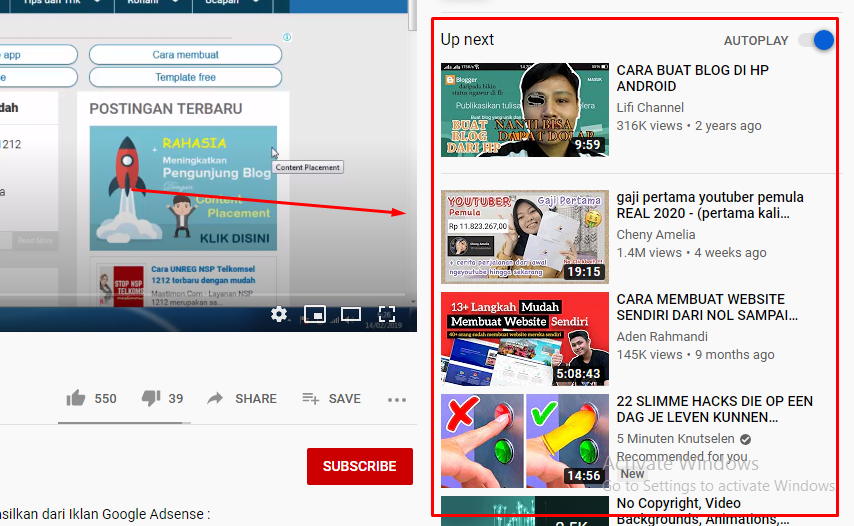Click the like count 550
Screen dimensions: 854x526
tap(105, 399)
